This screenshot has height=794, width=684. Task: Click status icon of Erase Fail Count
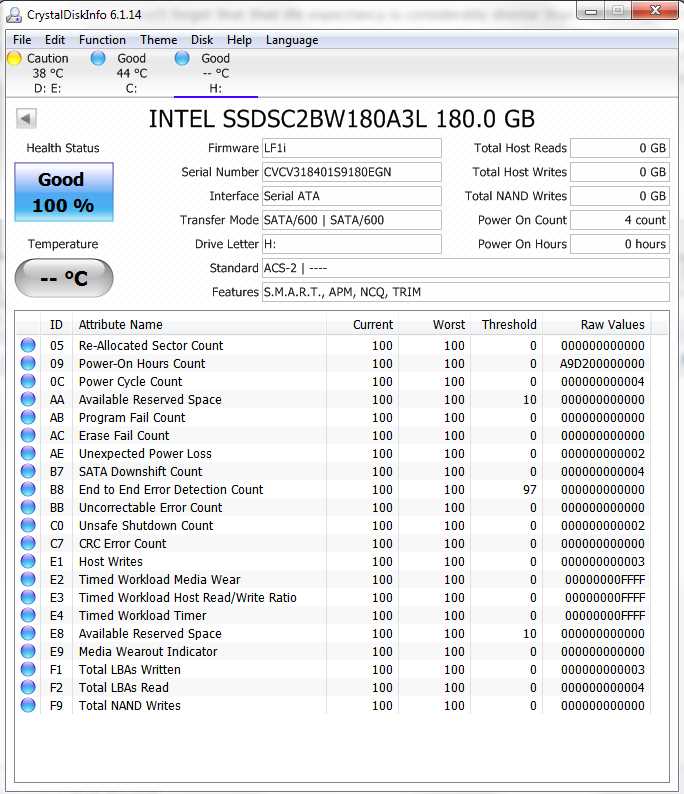pos(28,435)
